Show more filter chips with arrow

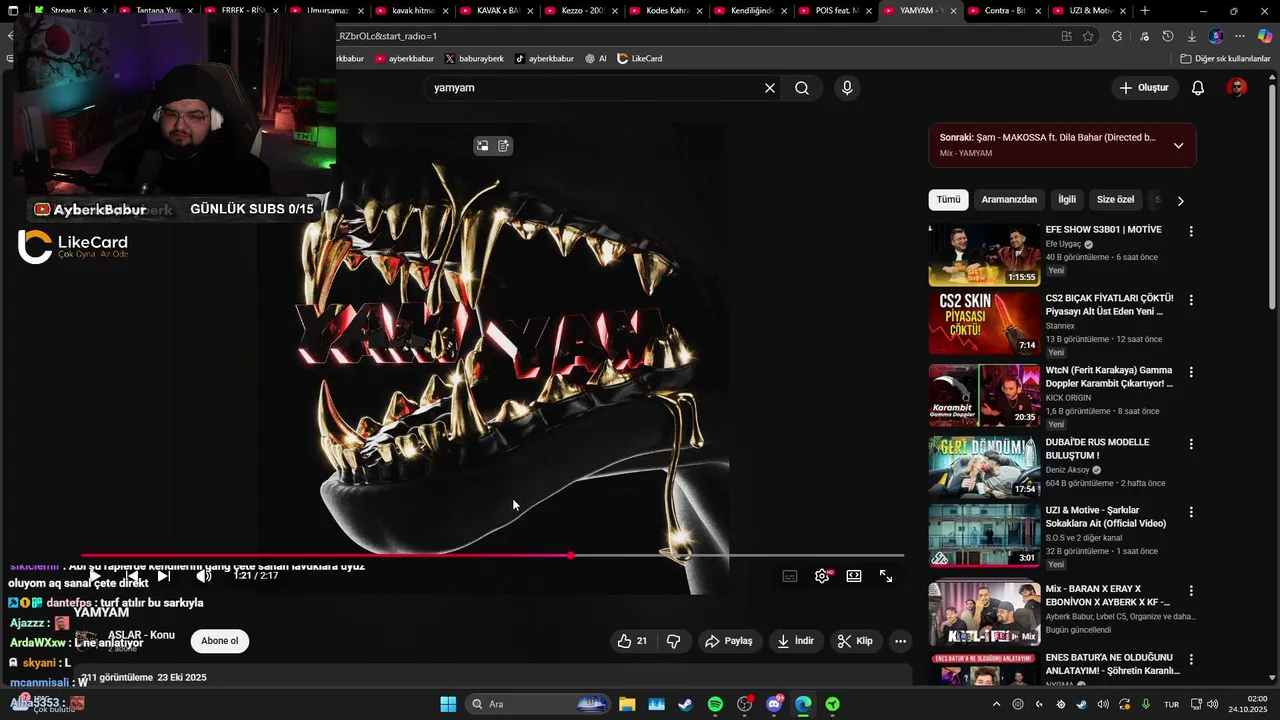tap(1180, 200)
